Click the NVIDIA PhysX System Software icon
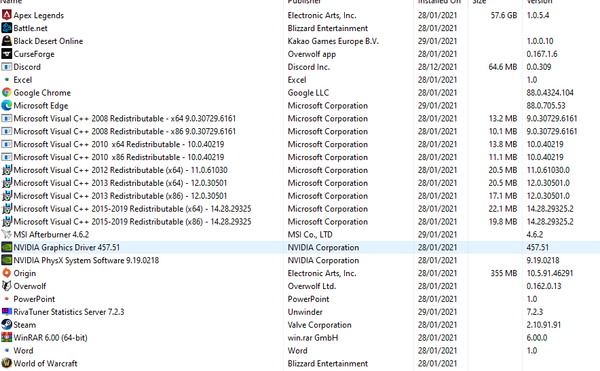This screenshot has width=600, height=371. pos(7,260)
